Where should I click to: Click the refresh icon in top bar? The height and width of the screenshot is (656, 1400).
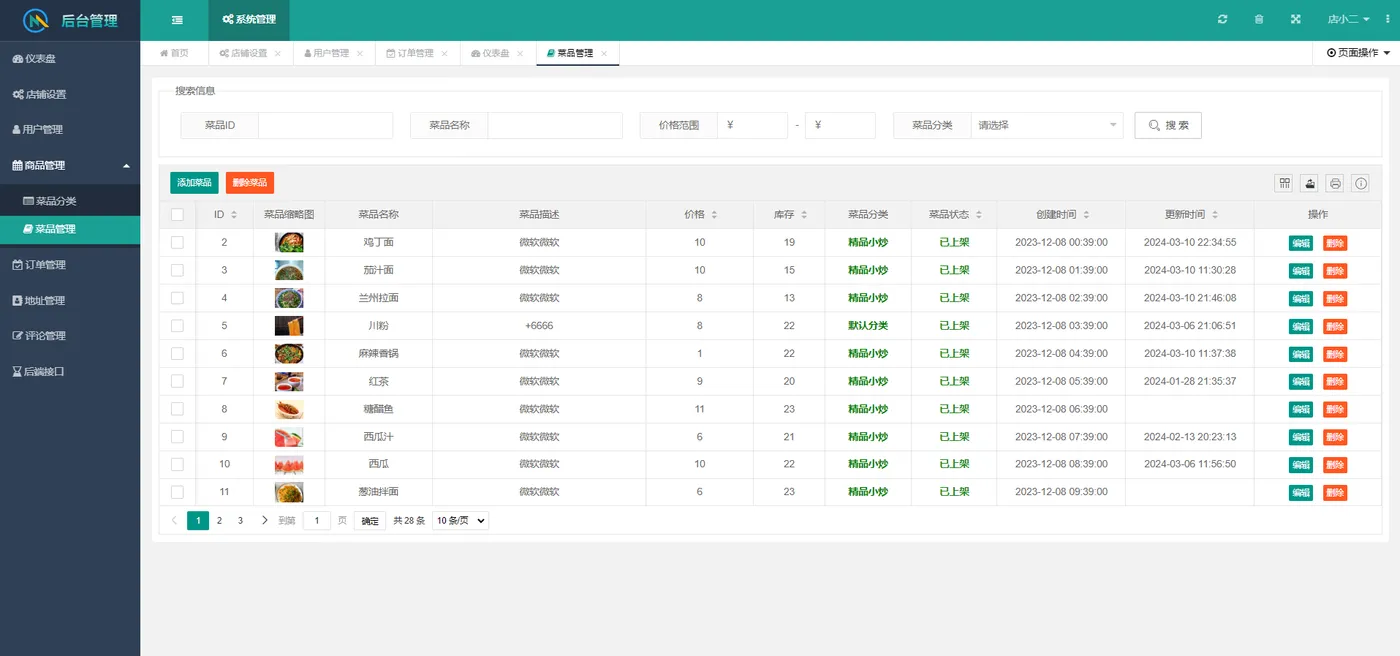coord(1222,19)
